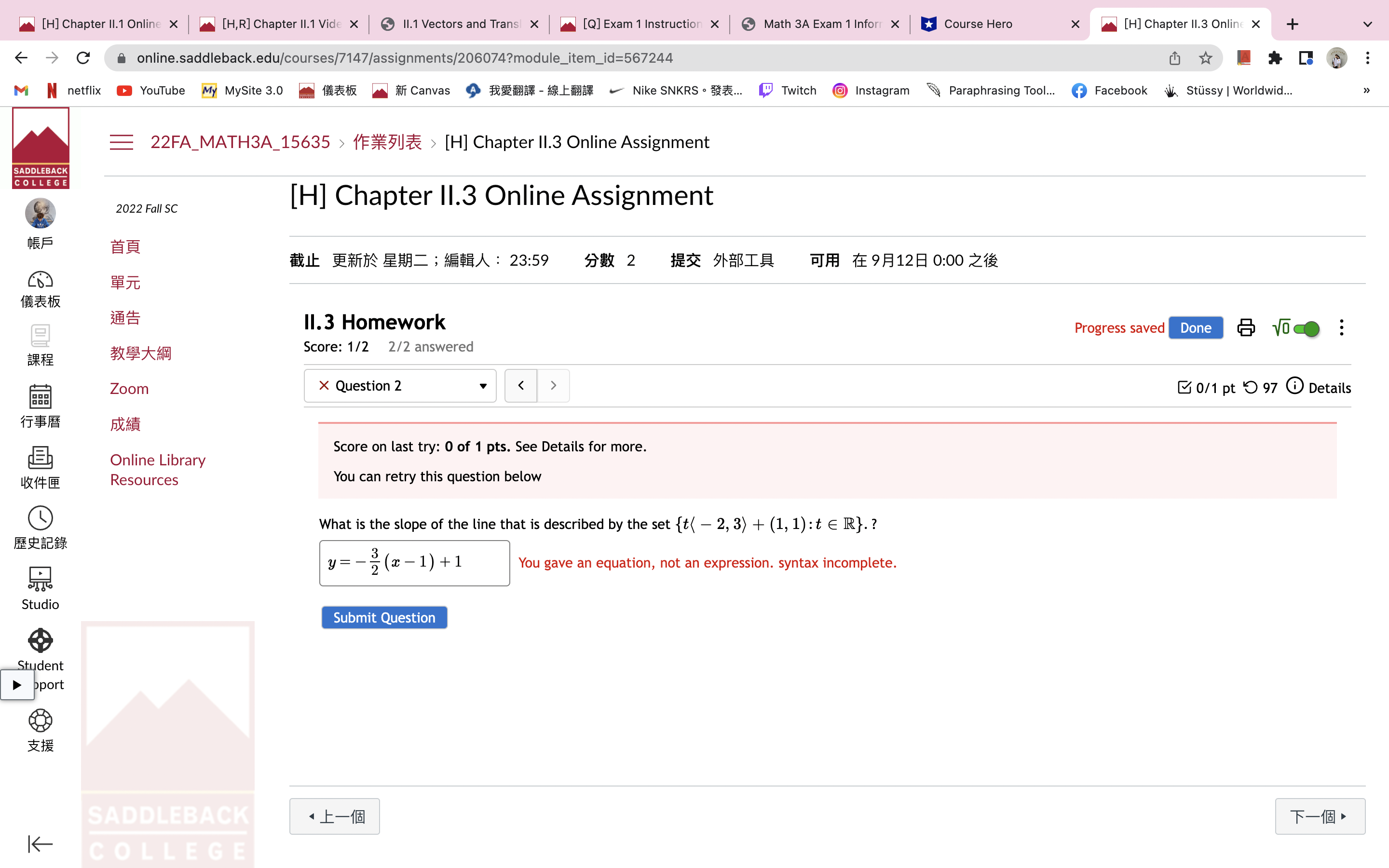Viewport: 1389px width, 868px height.
Task: Open the Online Library Resources link
Action: pyautogui.click(x=157, y=469)
